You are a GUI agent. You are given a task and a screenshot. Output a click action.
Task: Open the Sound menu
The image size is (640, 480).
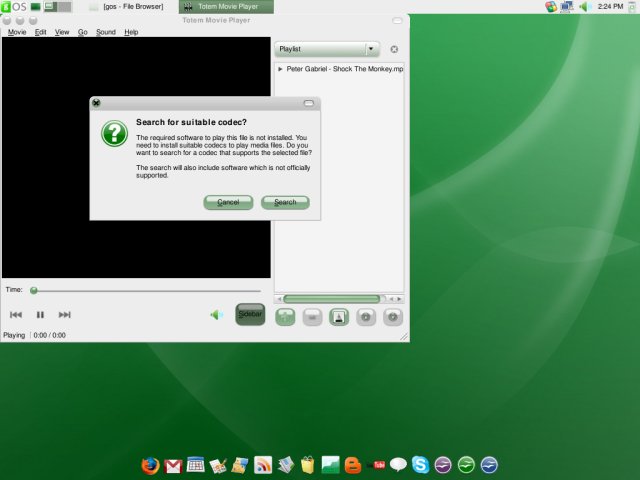click(106, 32)
